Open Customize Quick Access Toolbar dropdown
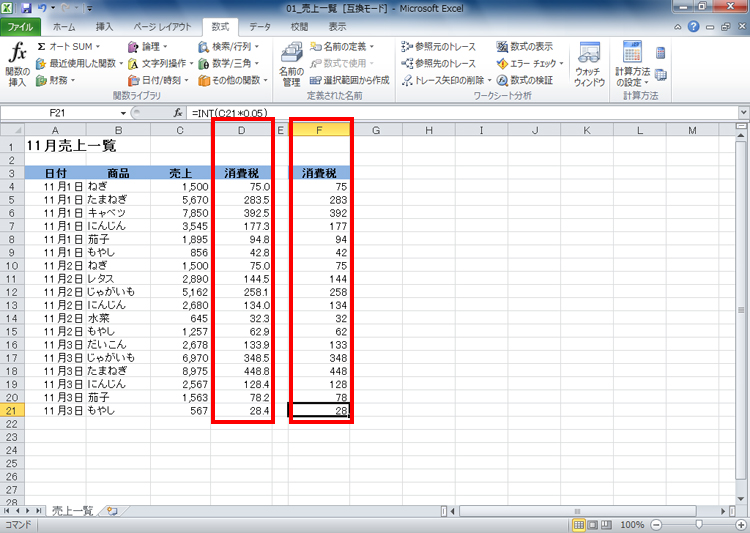 89,8
